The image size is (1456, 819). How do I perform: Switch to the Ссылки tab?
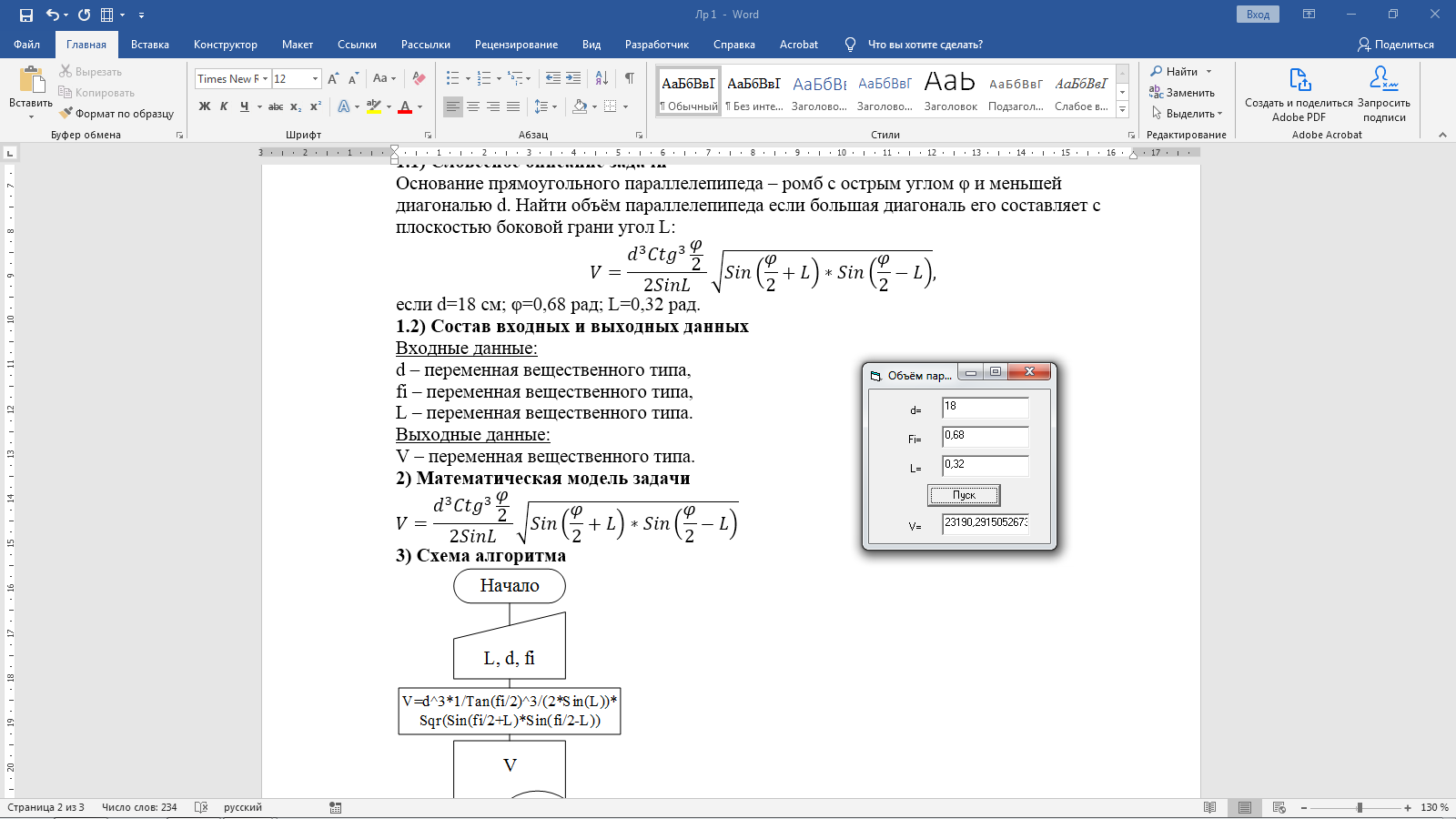[357, 44]
